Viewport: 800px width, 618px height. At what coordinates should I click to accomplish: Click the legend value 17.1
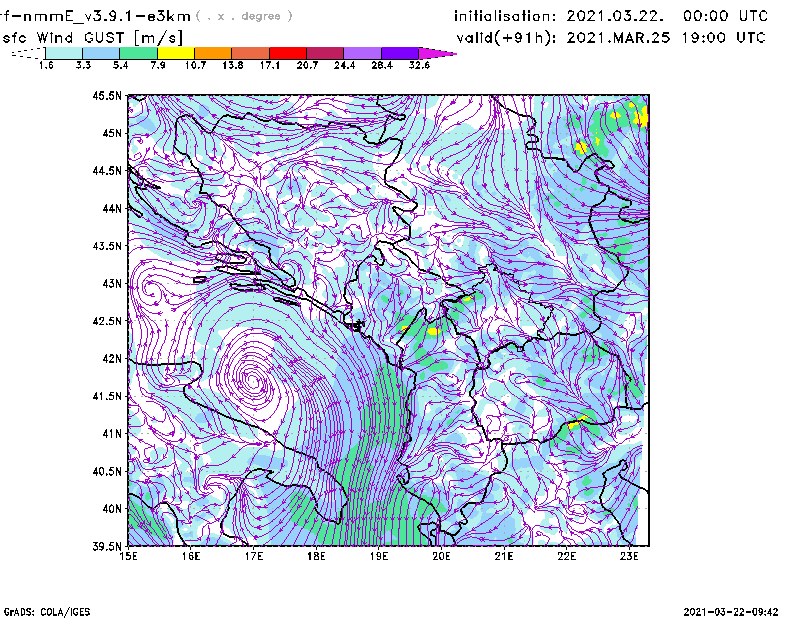pos(270,65)
